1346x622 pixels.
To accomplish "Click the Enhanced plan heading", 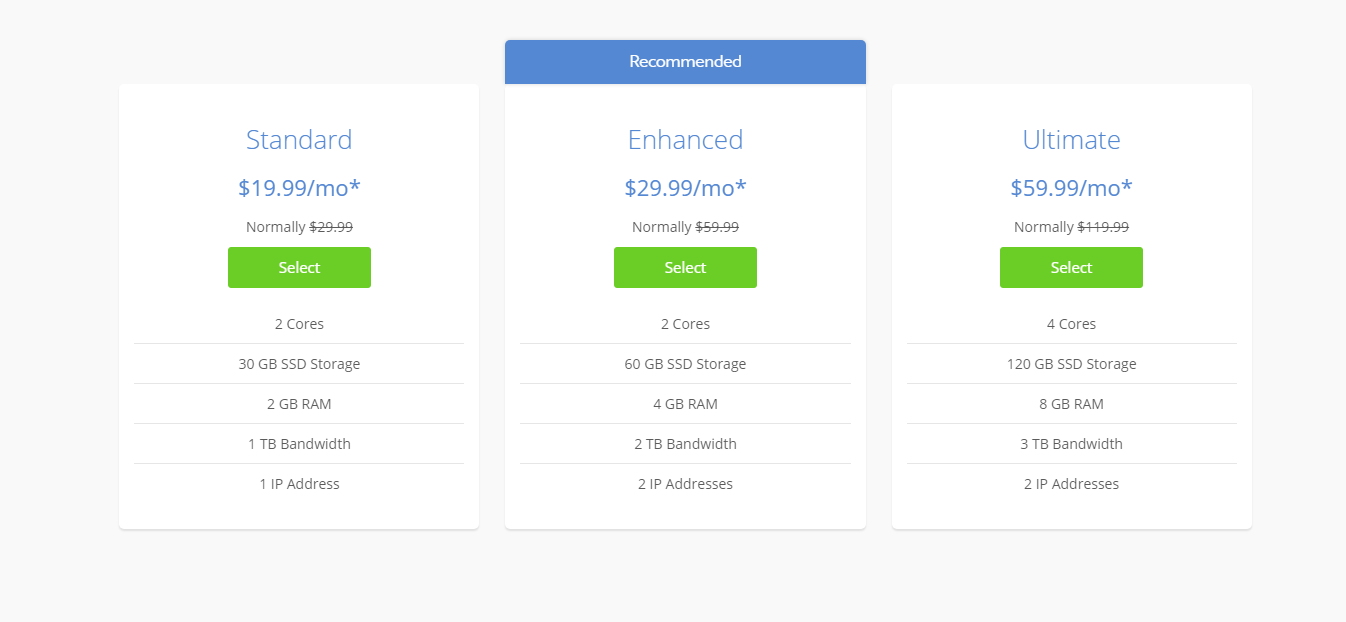I will (685, 140).
